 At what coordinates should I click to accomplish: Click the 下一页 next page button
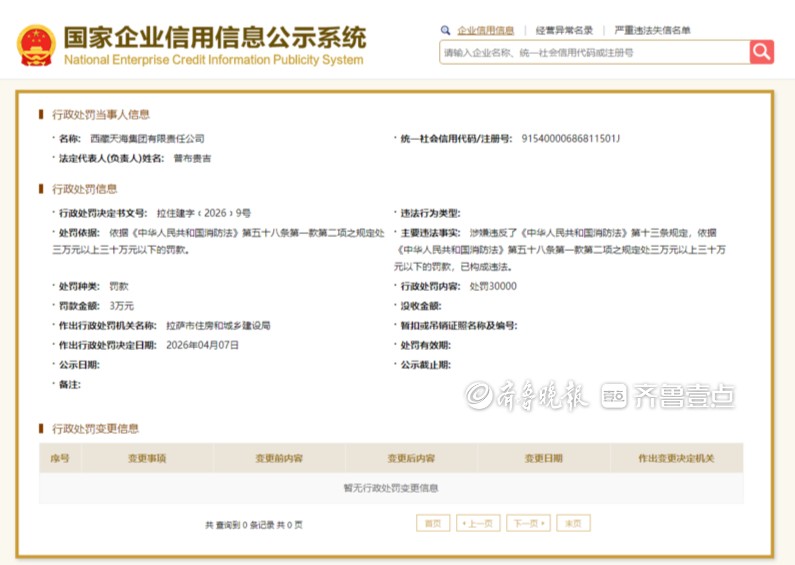coord(528,523)
